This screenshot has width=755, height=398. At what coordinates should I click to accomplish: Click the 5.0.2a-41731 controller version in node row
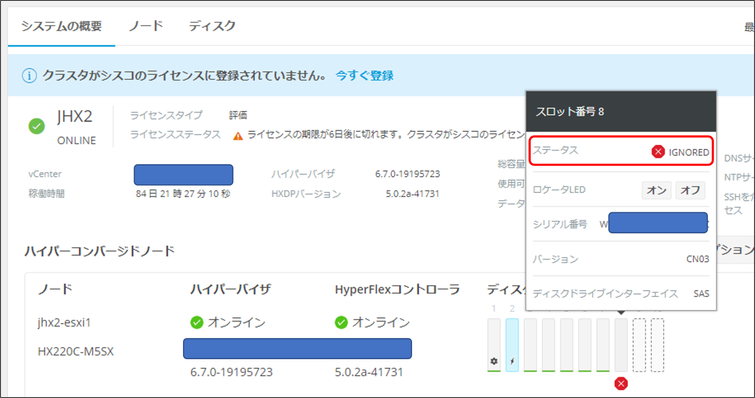(x=369, y=372)
